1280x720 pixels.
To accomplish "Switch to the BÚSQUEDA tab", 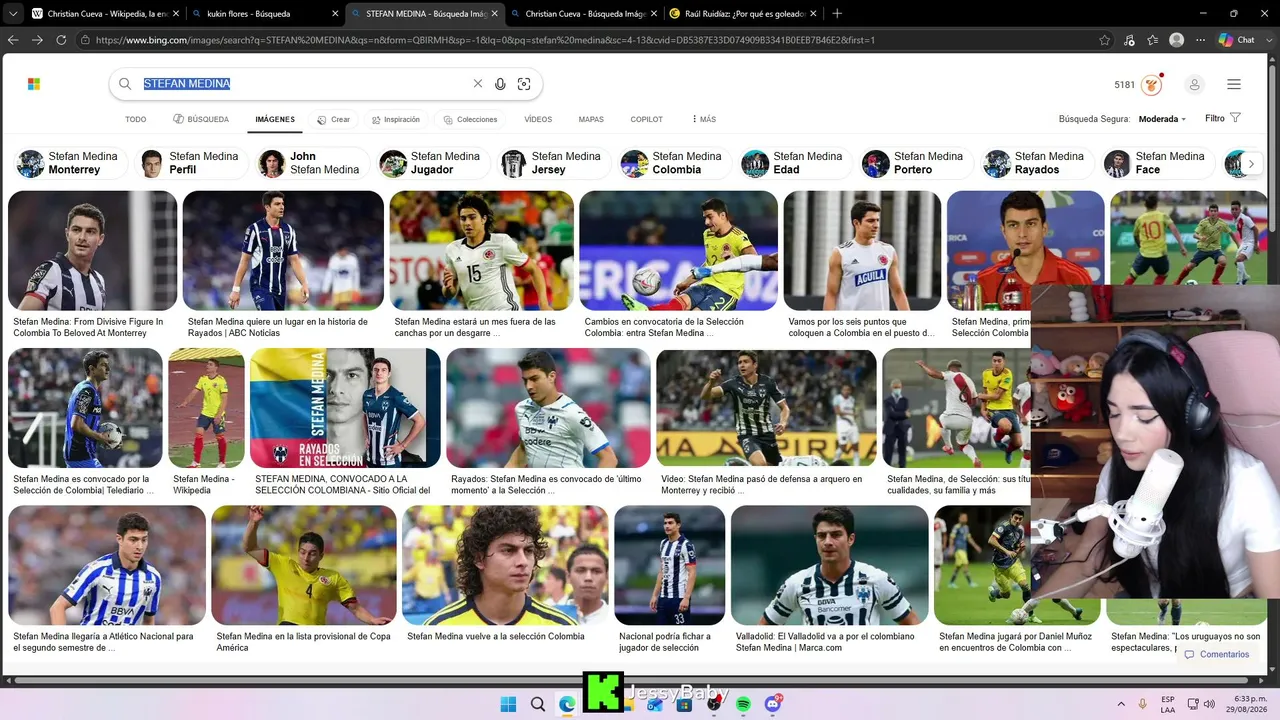I will coord(201,119).
